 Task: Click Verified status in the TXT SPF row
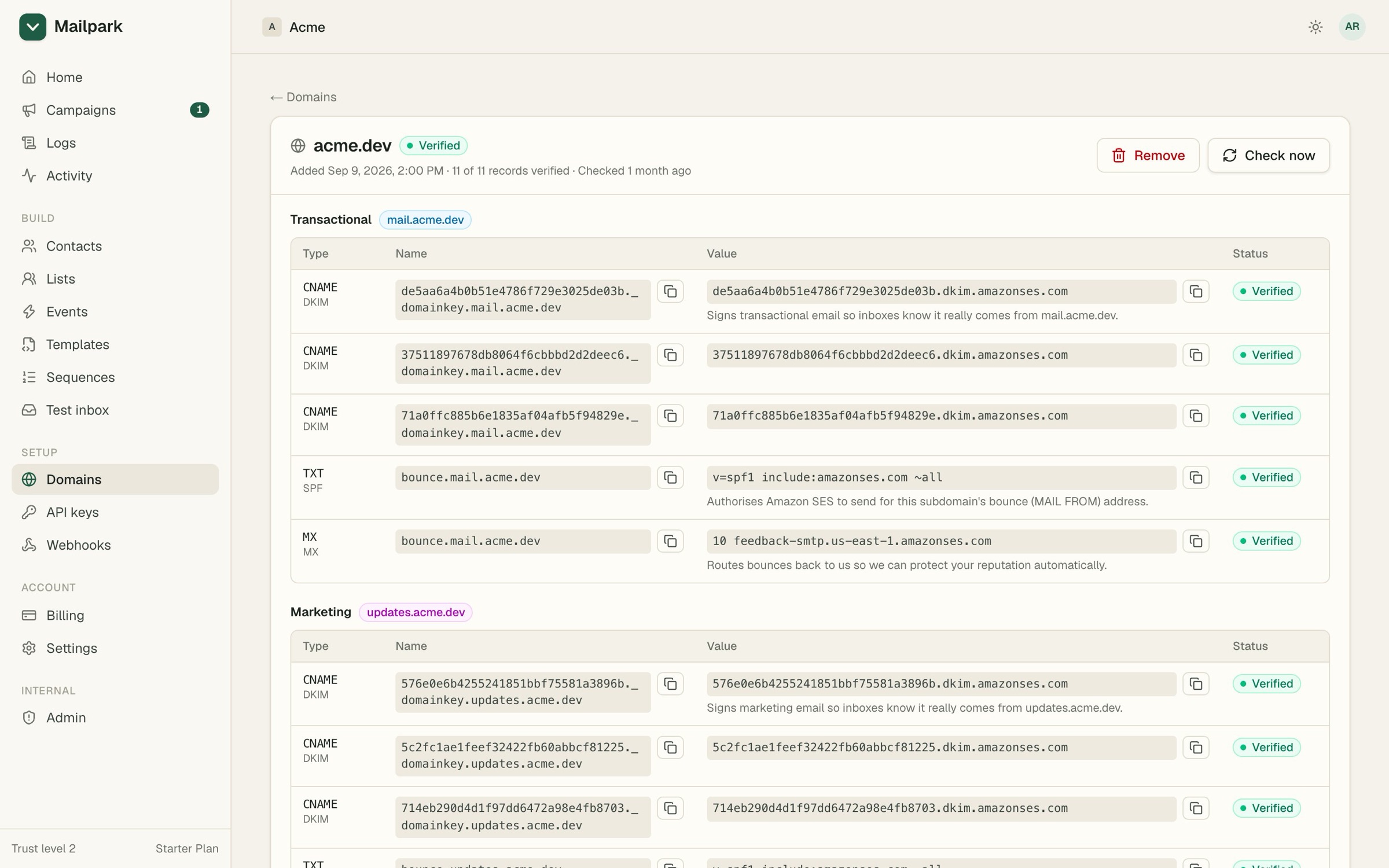pos(1266,477)
